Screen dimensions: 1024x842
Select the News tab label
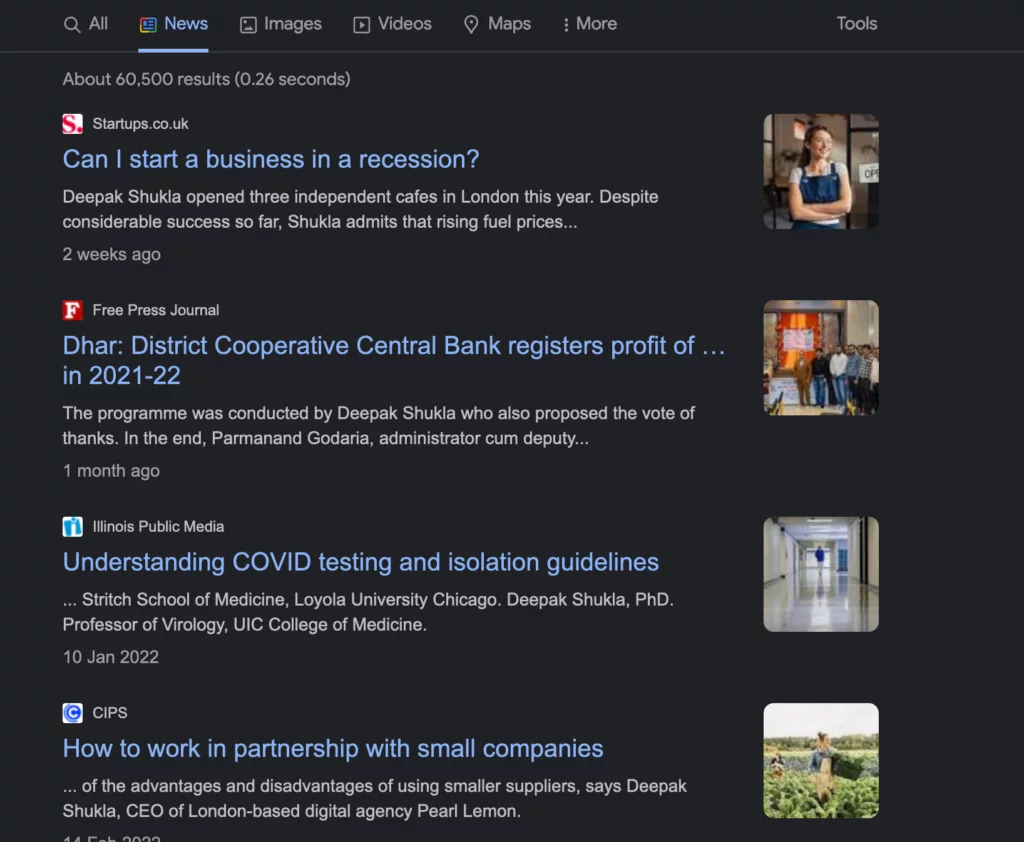(x=186, y=24)
